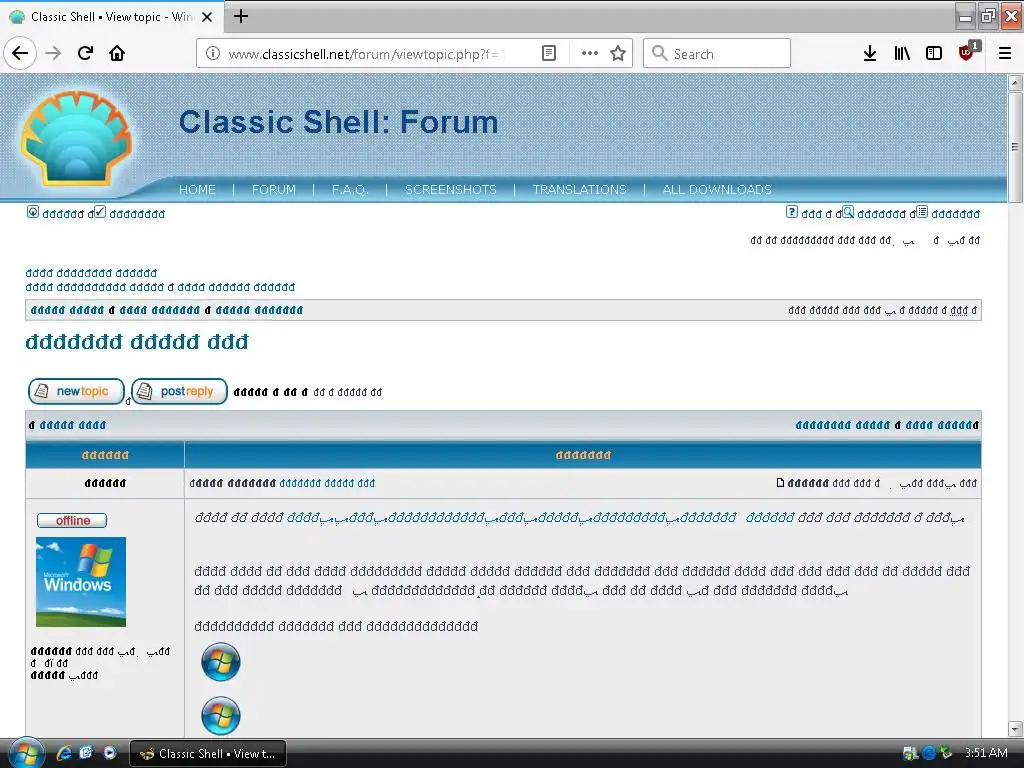Open ALL DOWNLOADS in navigation bar
This screenshot has width=1024, height=768.
point(717,189)
